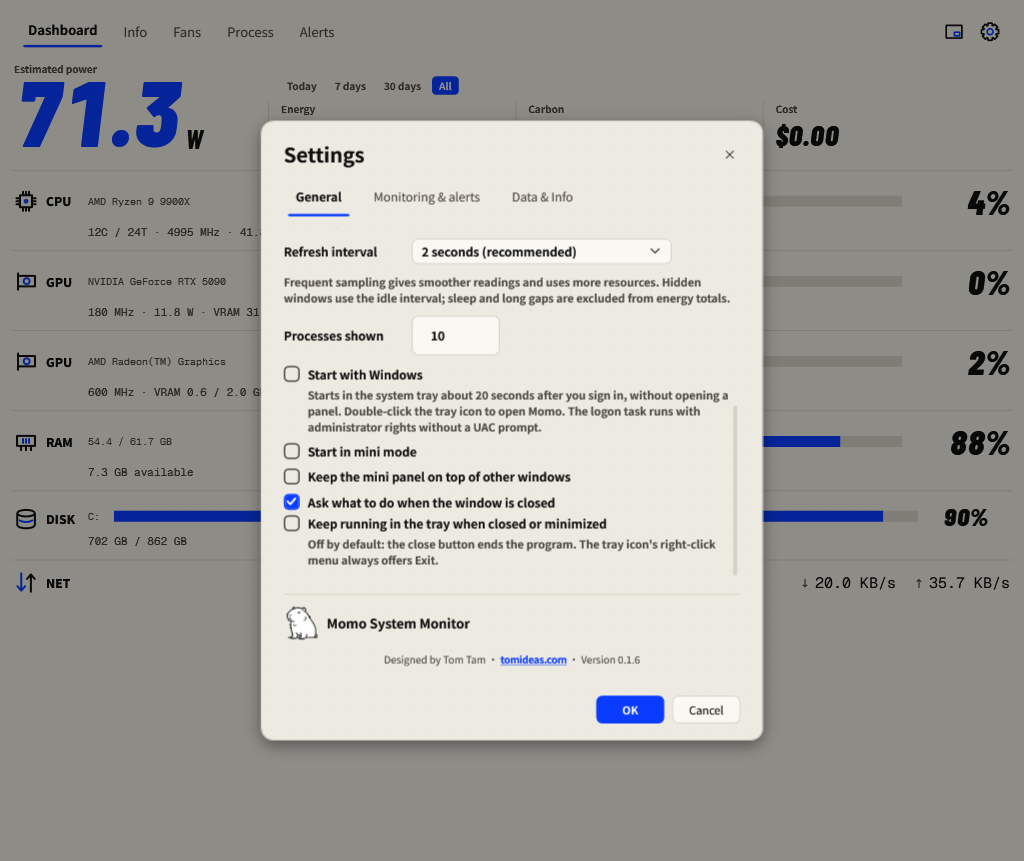Click the 4% CPU percentage

click(988, 203)
